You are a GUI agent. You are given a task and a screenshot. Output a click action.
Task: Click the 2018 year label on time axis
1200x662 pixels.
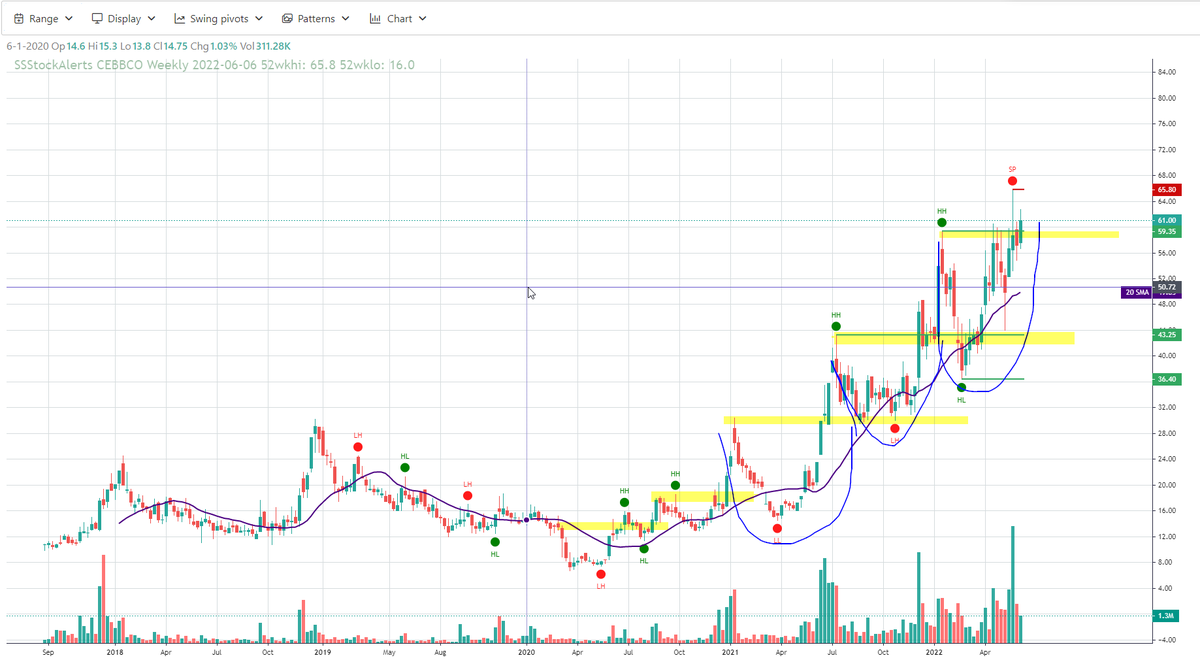coord(115,651)
